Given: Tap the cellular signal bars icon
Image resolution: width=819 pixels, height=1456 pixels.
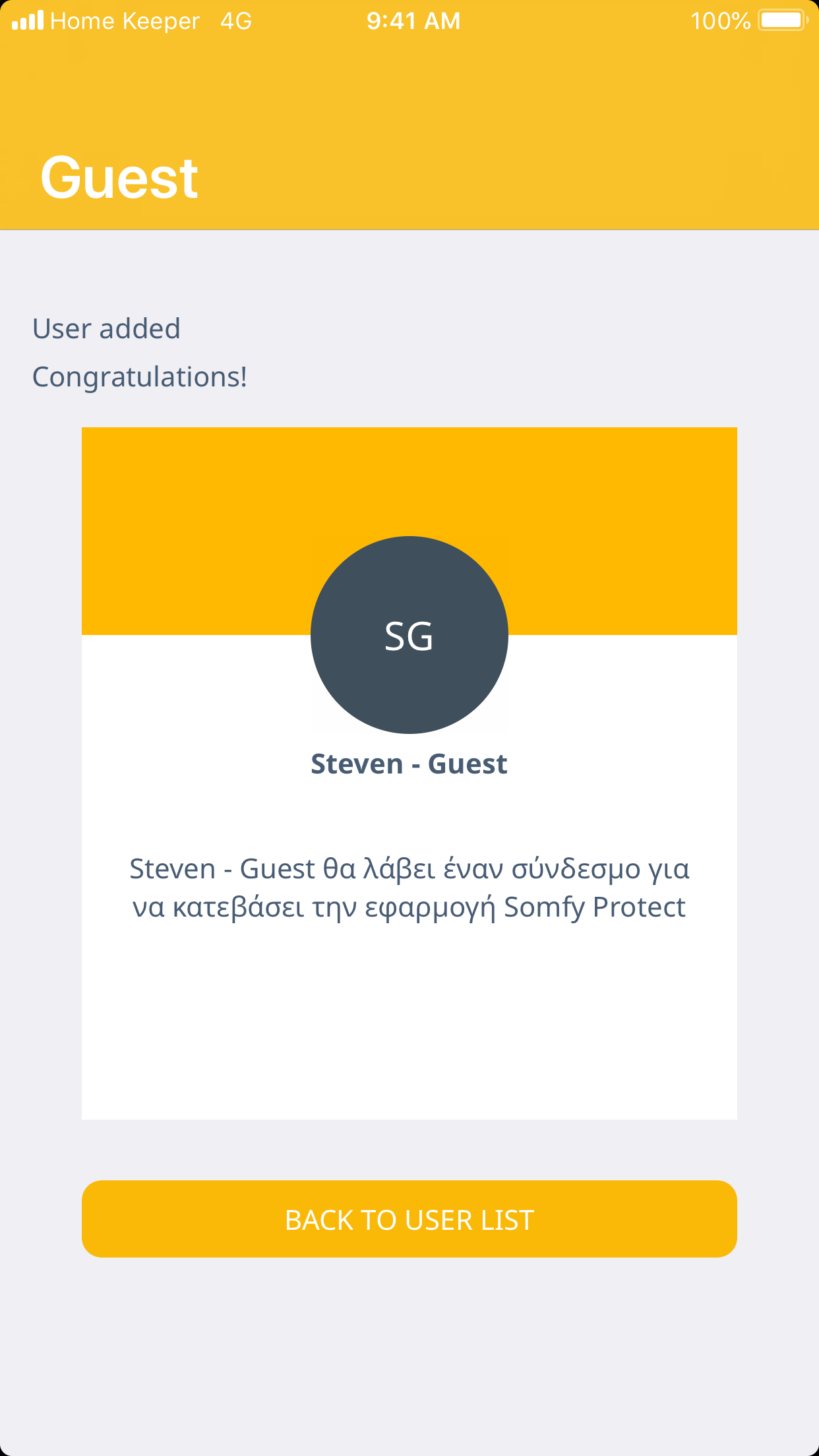Looking at the screenshot, I should (x=28, y=21).
